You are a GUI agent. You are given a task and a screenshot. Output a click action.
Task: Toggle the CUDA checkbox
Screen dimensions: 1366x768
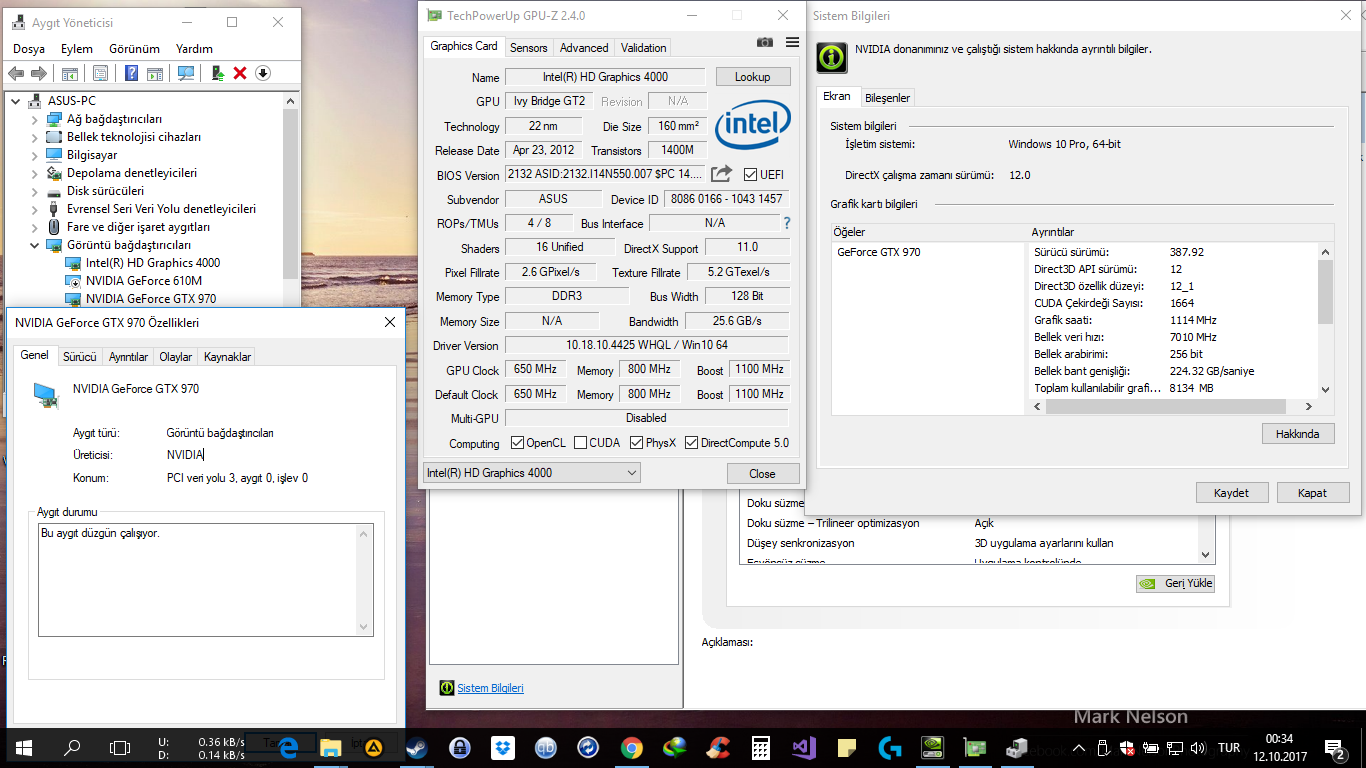(579, 443)
